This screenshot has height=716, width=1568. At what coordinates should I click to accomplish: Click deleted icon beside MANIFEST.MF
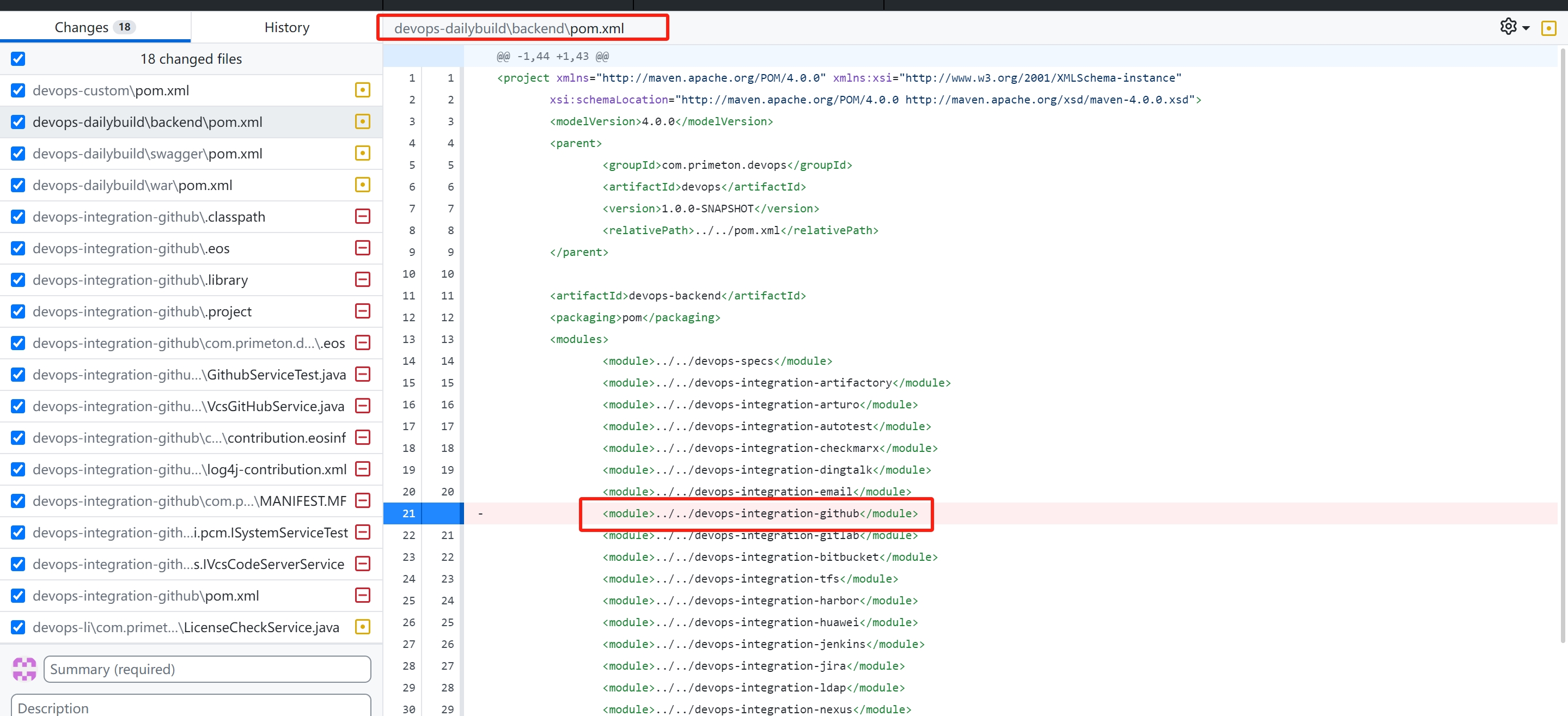pos(362,500)
